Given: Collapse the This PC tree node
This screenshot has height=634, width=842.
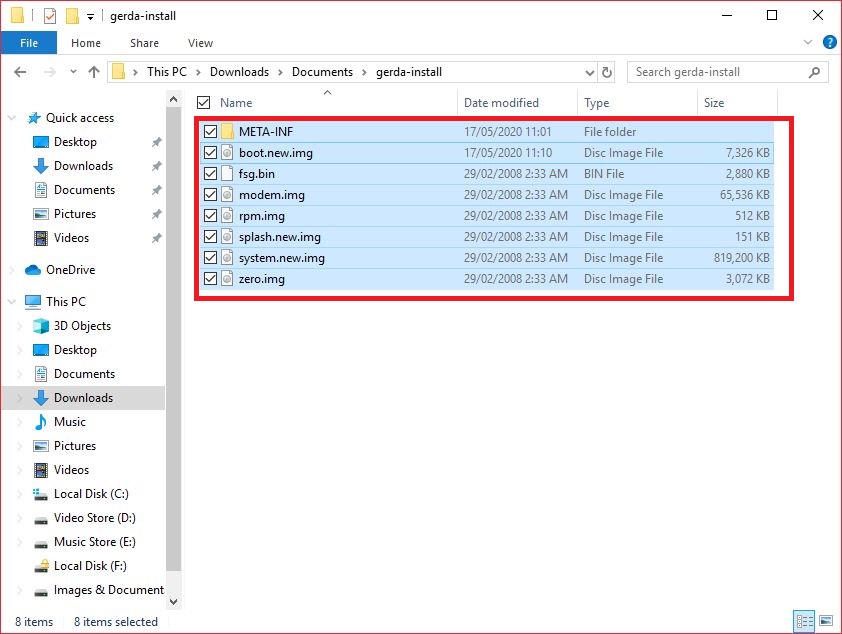Looking at the screenshot, I should point(12,302).
